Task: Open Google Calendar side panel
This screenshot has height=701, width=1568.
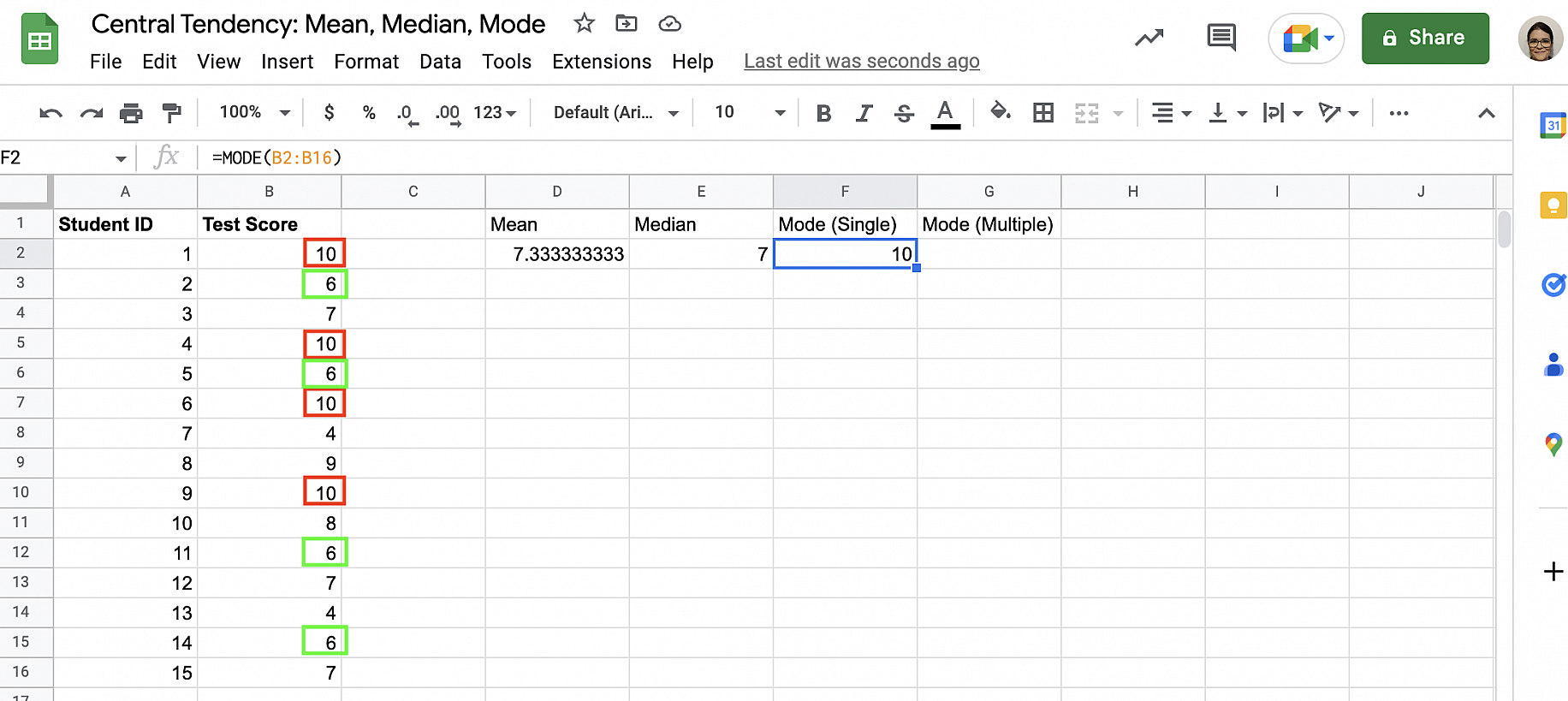Action: click(1553, 125)
